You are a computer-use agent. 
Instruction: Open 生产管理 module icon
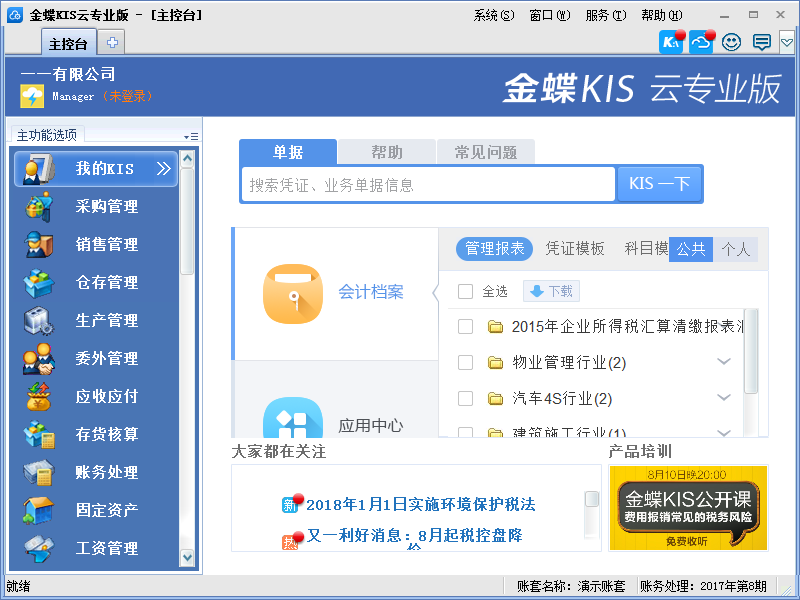click(x=39, y=320)
